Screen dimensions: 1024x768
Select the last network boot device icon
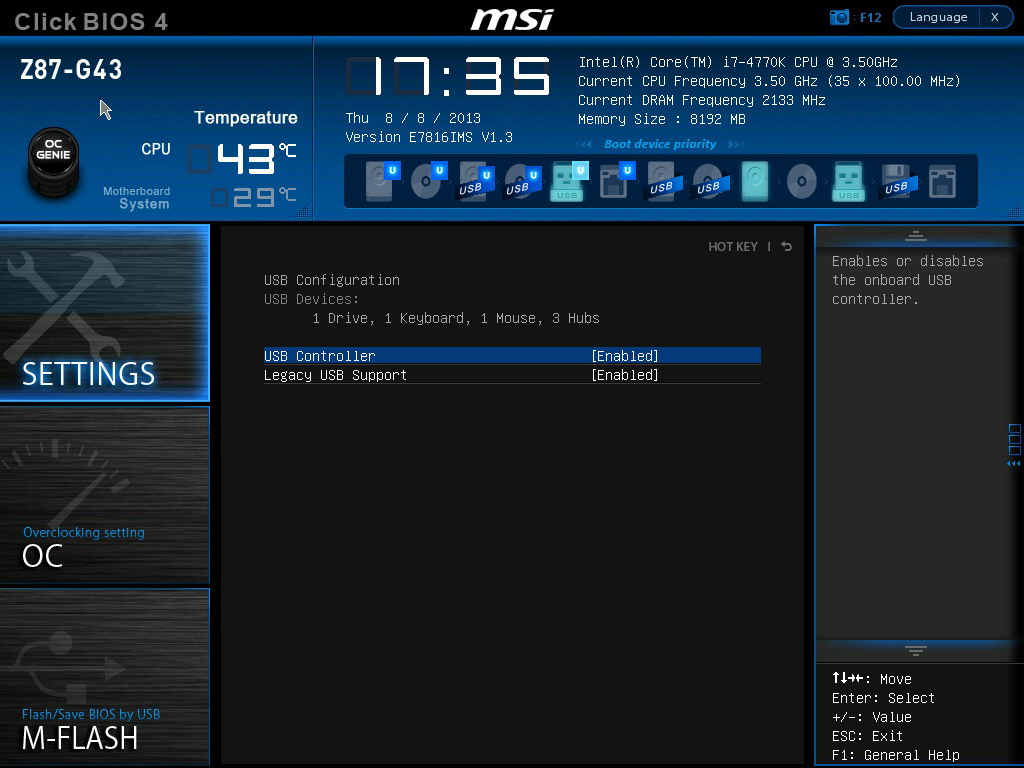pyautogui.click(x=942, y=181)
